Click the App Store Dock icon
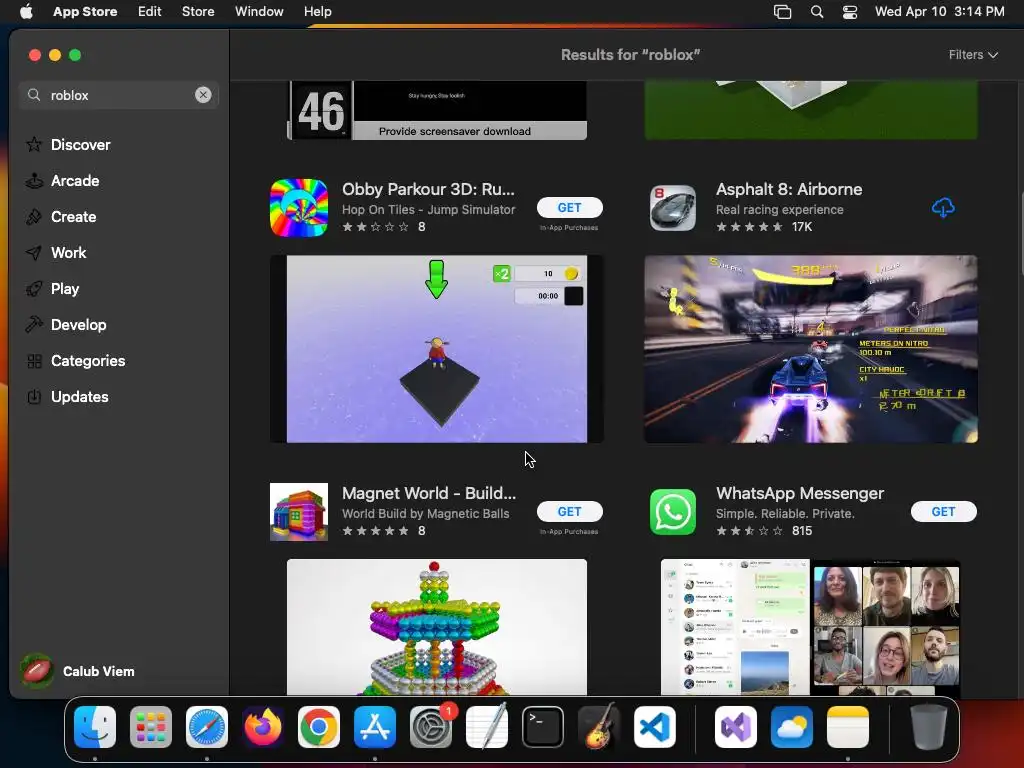The width and height of the screenshot is (1024, 768). tap(375, 727)
